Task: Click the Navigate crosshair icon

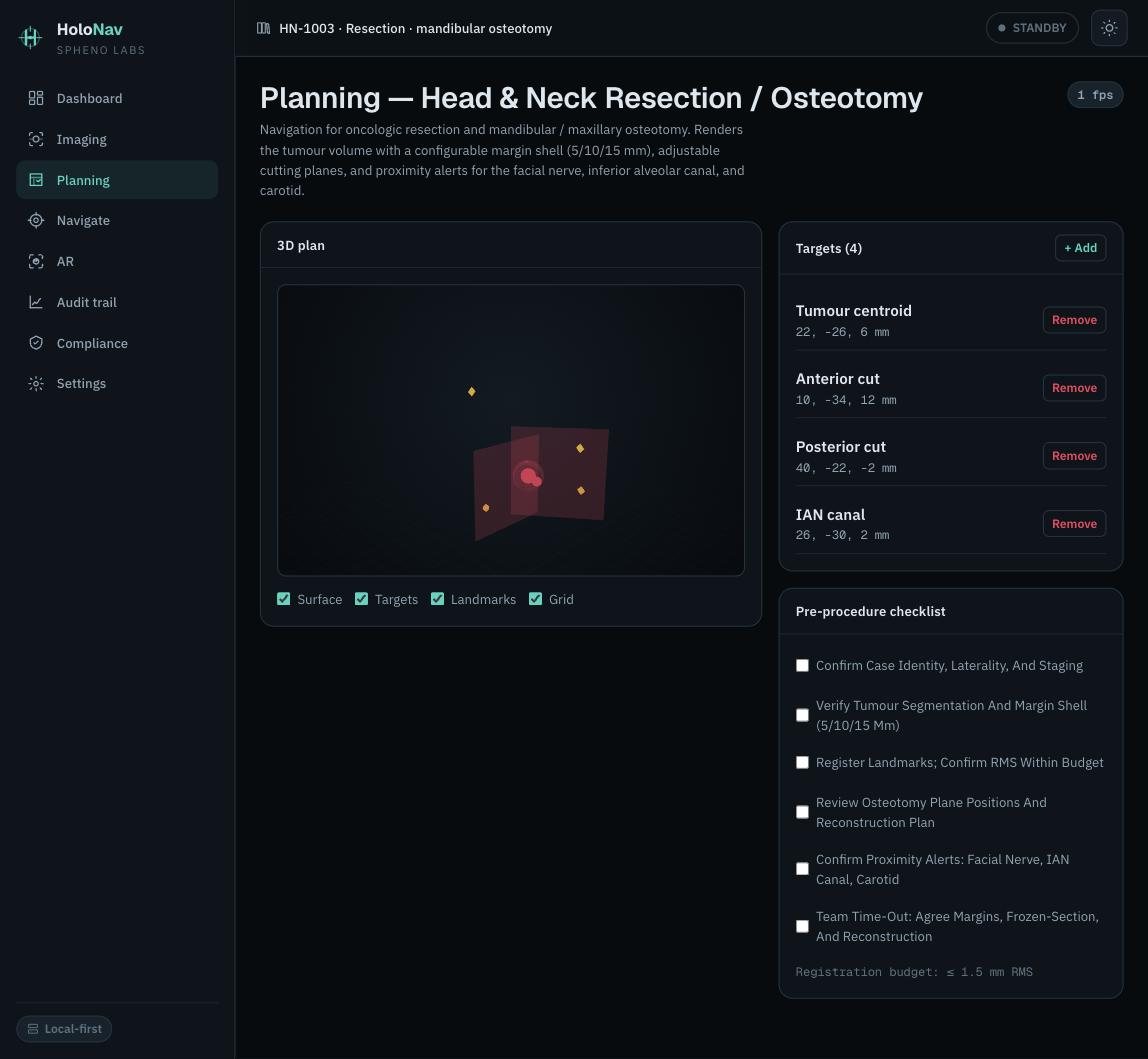Action: [36, 220]
